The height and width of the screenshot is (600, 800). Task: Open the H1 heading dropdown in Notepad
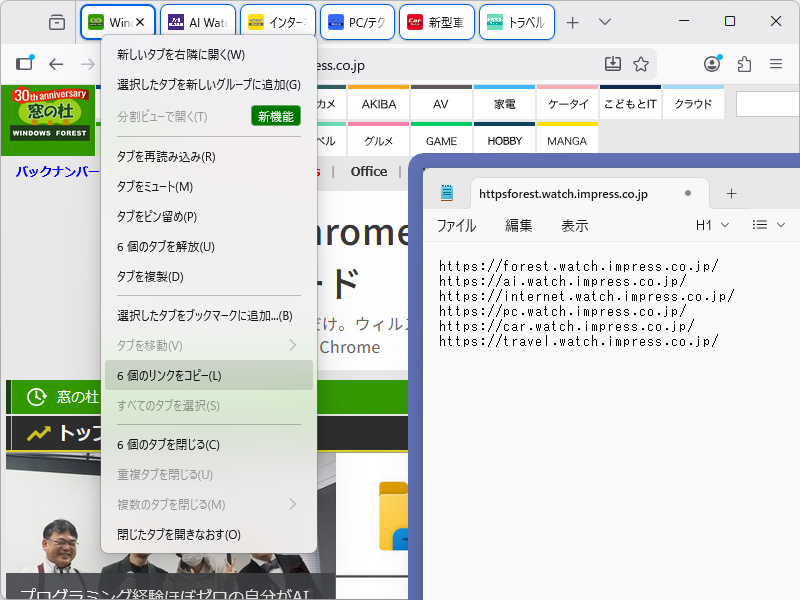(714, 225)
